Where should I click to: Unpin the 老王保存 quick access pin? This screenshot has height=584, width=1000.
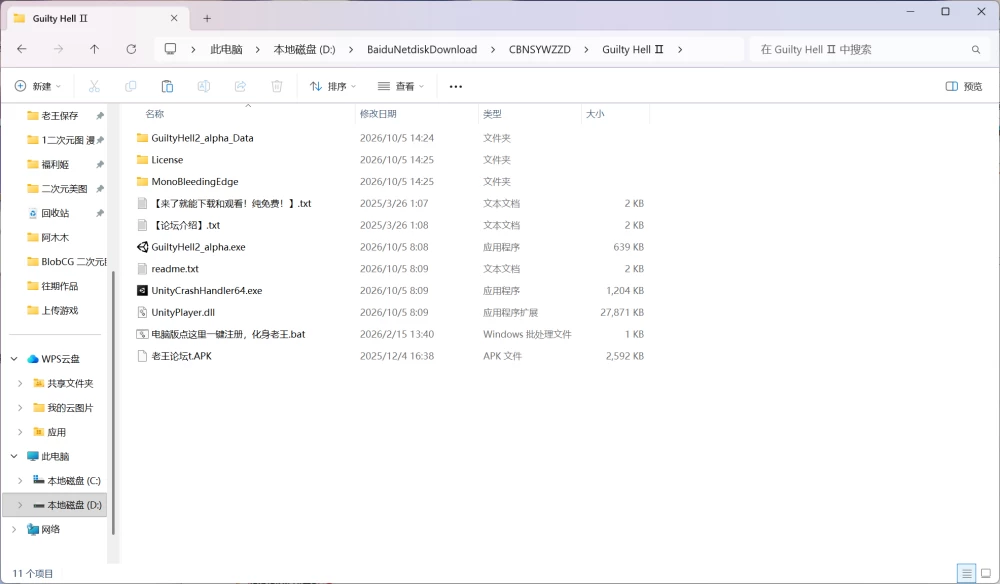pyautogui.click(x=99, y=116)
